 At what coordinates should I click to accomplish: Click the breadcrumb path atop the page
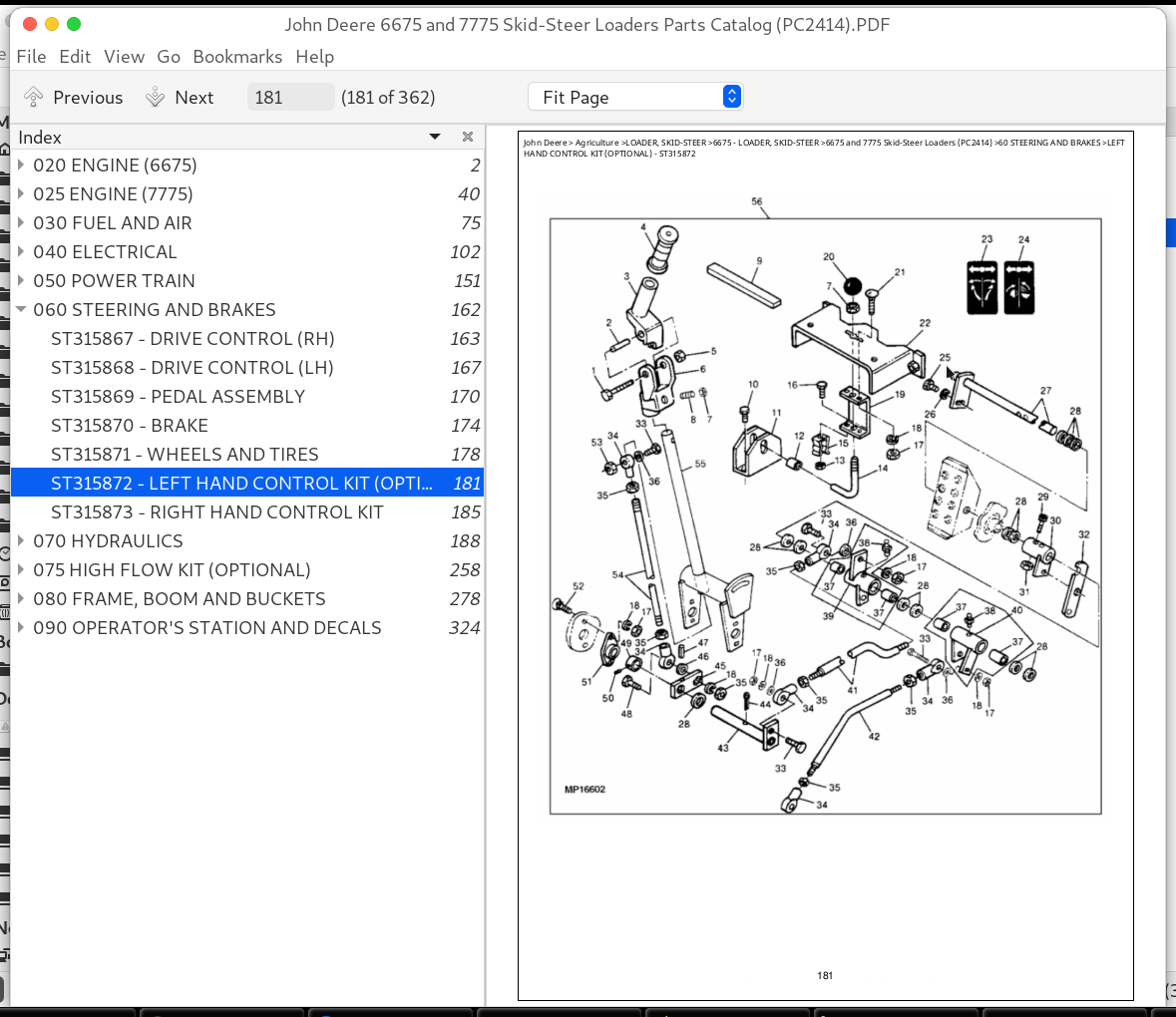click(824, 148)
